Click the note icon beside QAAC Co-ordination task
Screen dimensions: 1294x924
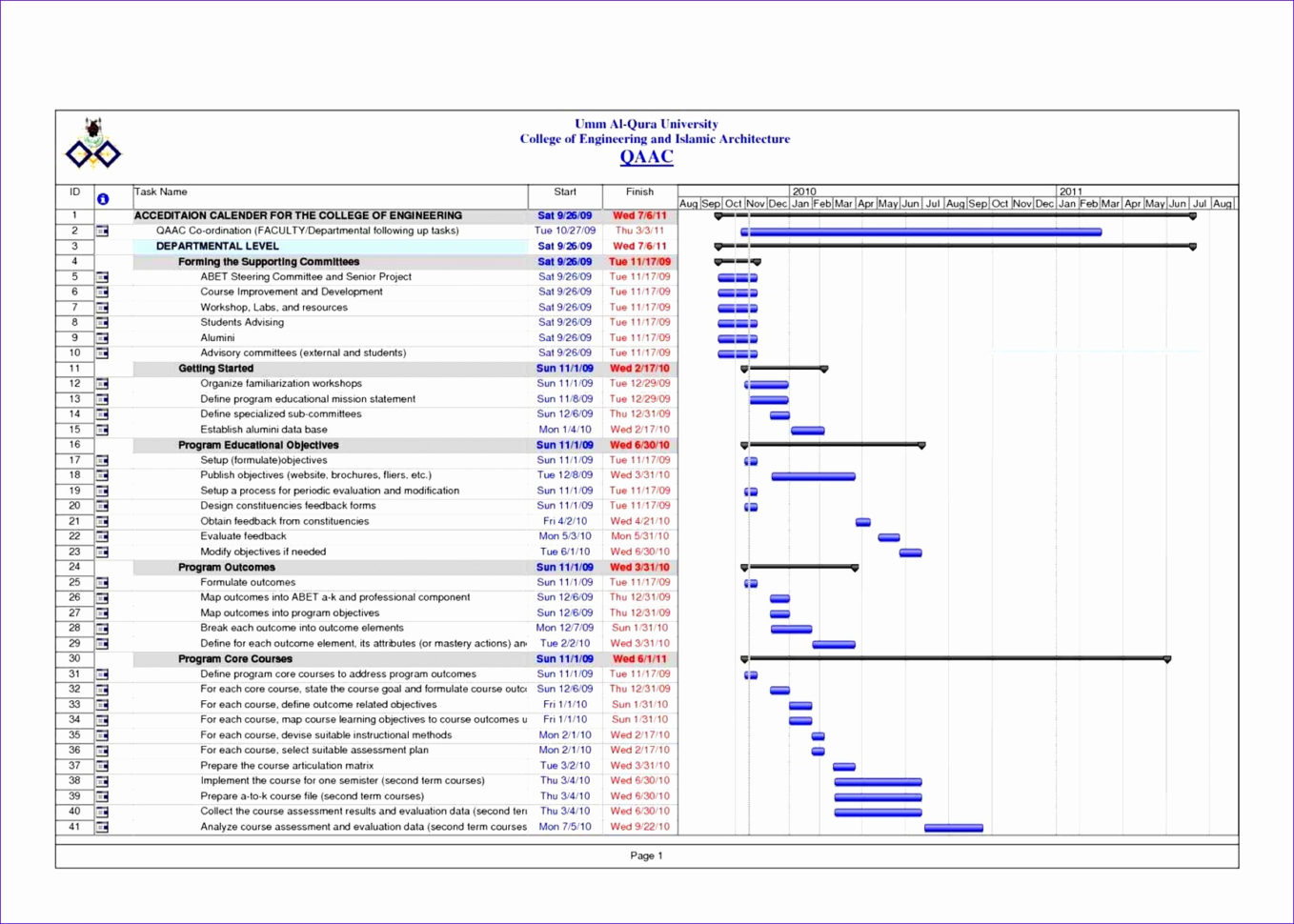pyautogui.click(x=102, y=231)
